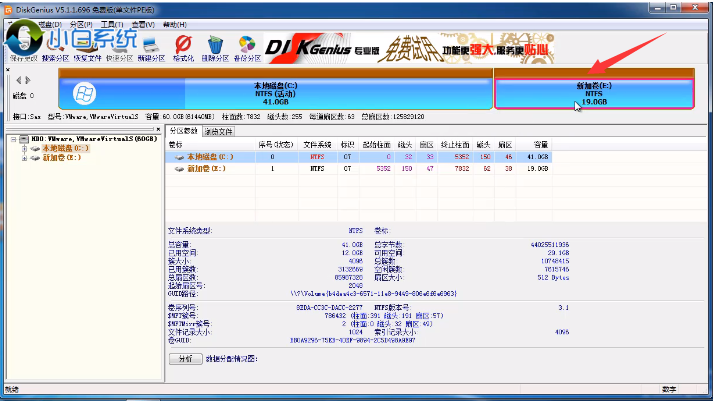Select the 新加卷(E:) partition block in the disk map
Image resolution: width=713 pixels, height=401 pixels.
[x=594, y=93]
